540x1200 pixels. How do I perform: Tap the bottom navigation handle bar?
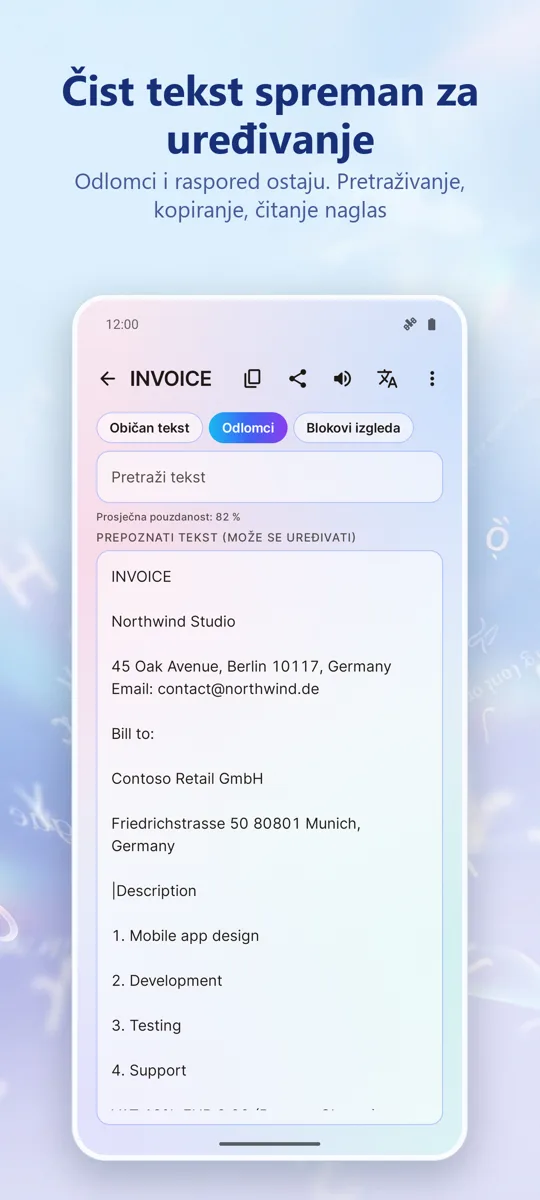pyautogui.click(x=270, y=1144)
